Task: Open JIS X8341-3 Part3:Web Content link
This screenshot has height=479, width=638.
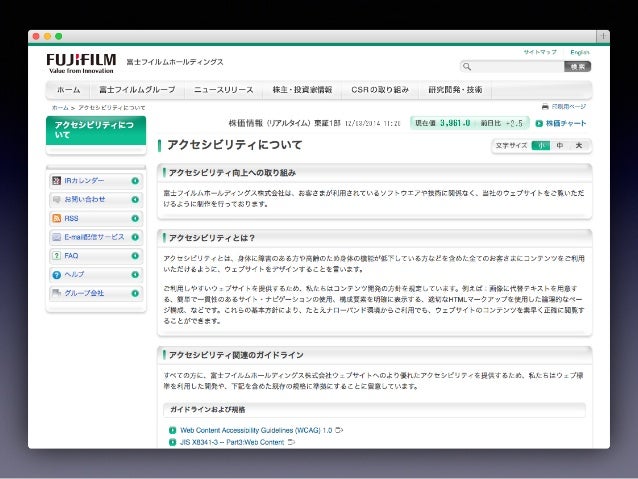Action: tap(232, 442)
